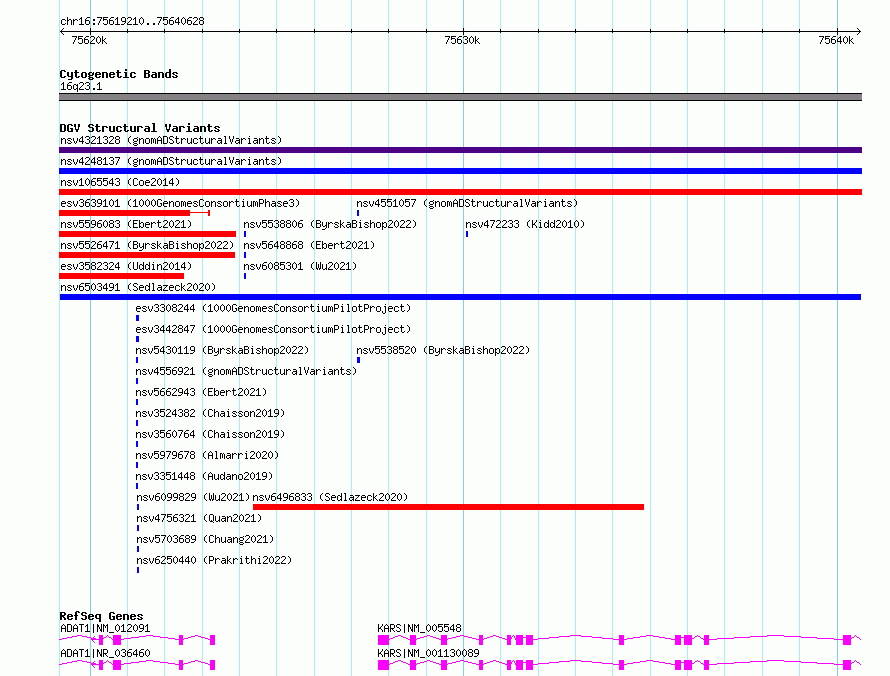
Task: Click the gray 16q23.1 cytogenetic band bar
Action: pyautogui.click(x=460, y=97)
